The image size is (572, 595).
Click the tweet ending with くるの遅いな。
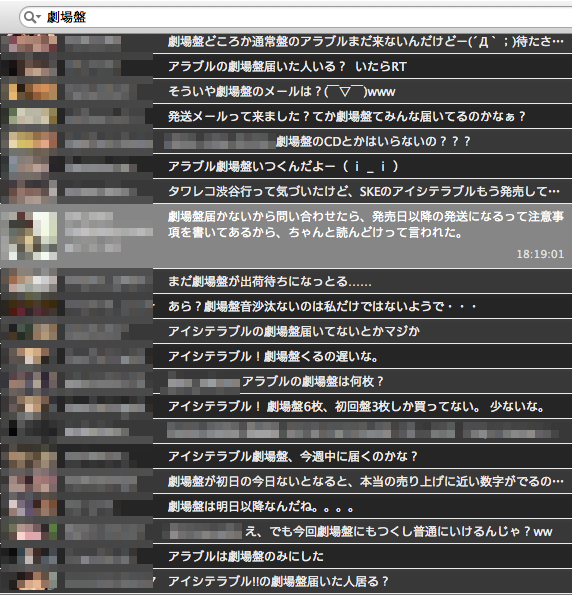(286, 356)
